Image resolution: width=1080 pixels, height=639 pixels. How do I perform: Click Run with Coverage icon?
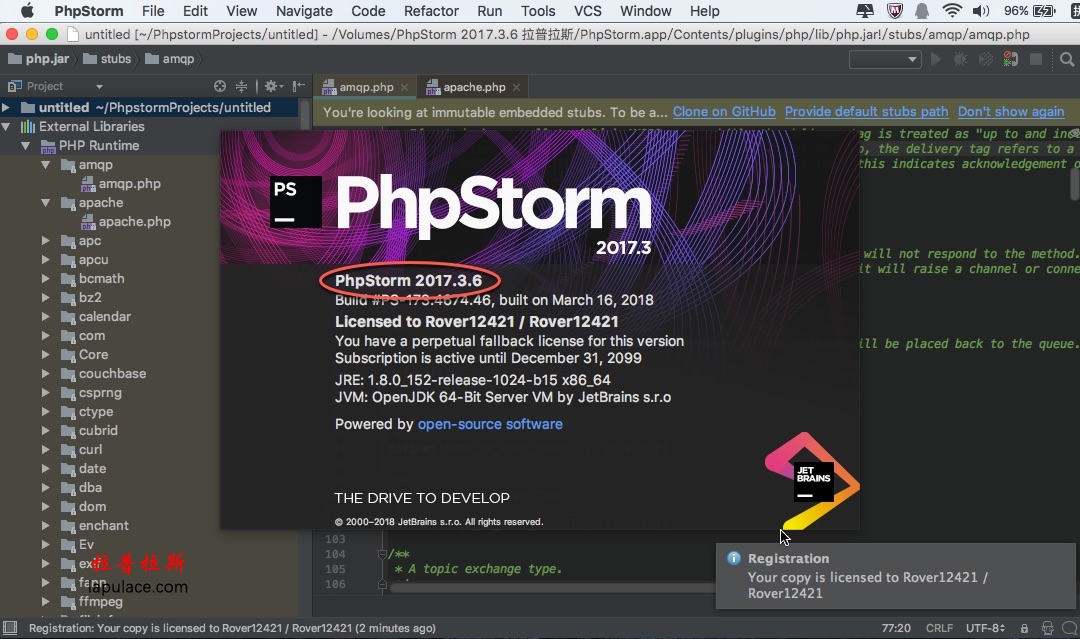click(986, 59)
